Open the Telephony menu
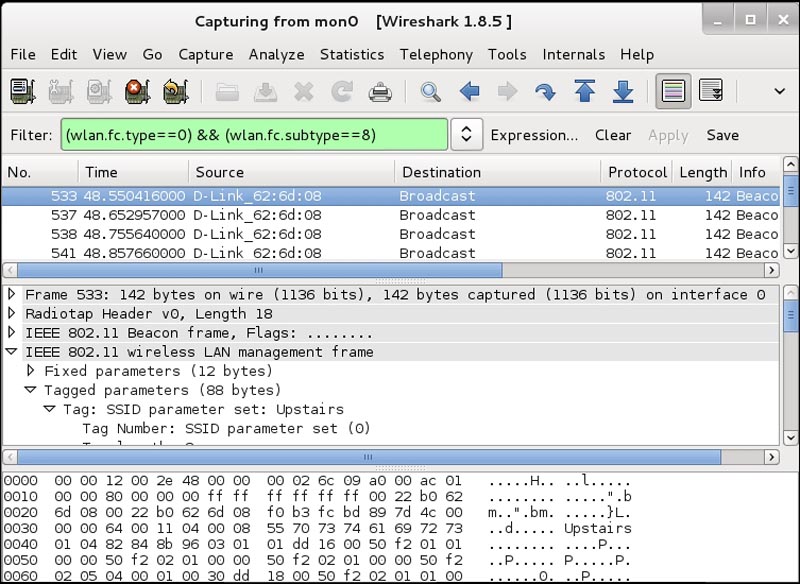The image size is (800, 584). point(436,55)
